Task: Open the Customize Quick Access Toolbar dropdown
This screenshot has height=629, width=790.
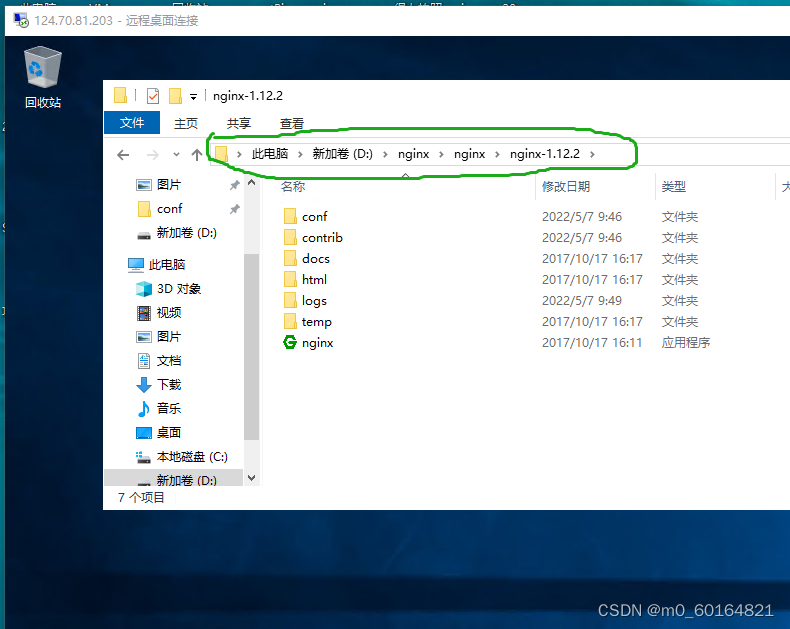Action: pyautogui.click(x=193, y=97)
